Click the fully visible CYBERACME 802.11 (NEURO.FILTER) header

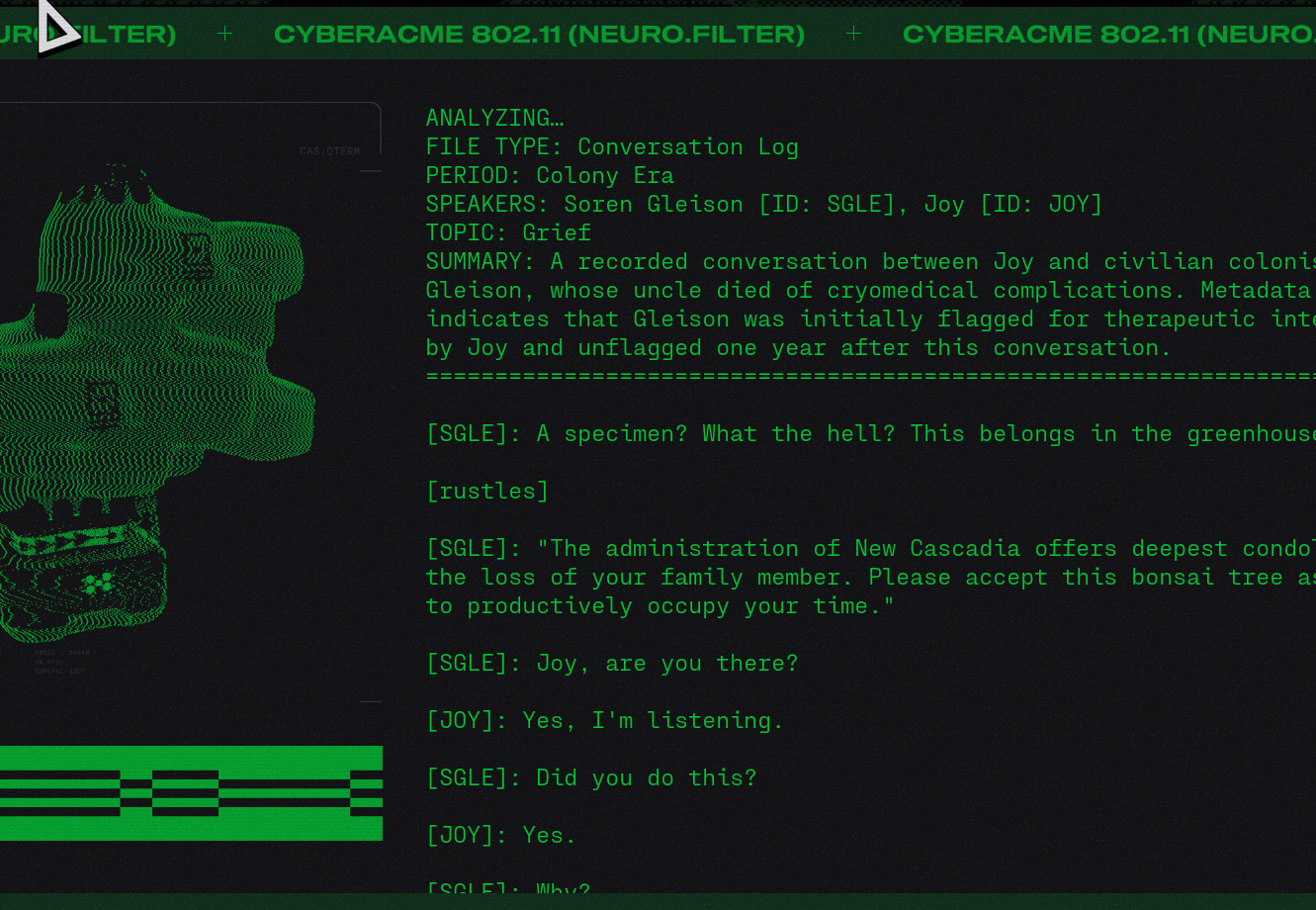point(539,34)
